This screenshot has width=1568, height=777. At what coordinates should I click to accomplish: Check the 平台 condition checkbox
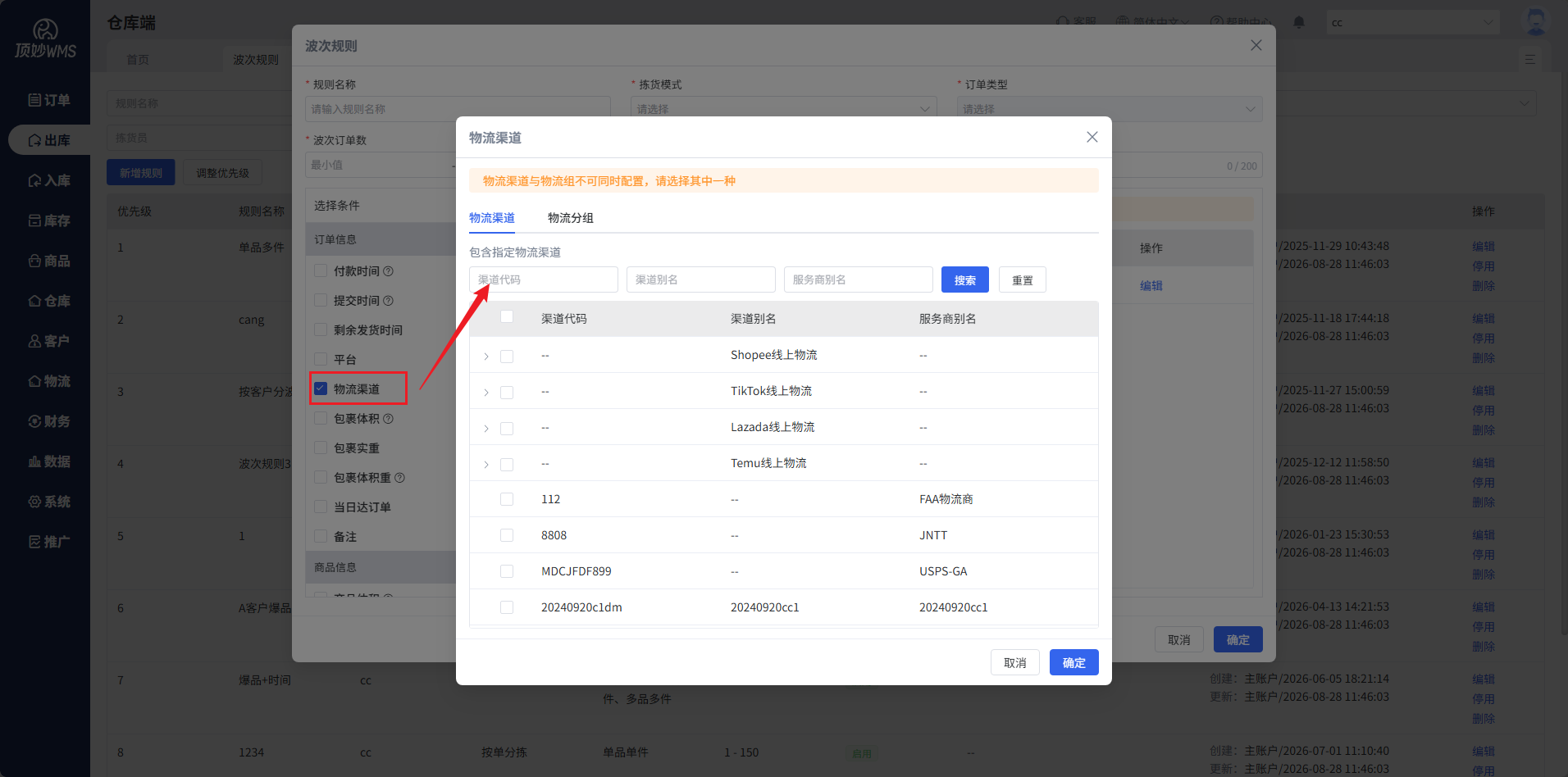(x=321, y=359)
